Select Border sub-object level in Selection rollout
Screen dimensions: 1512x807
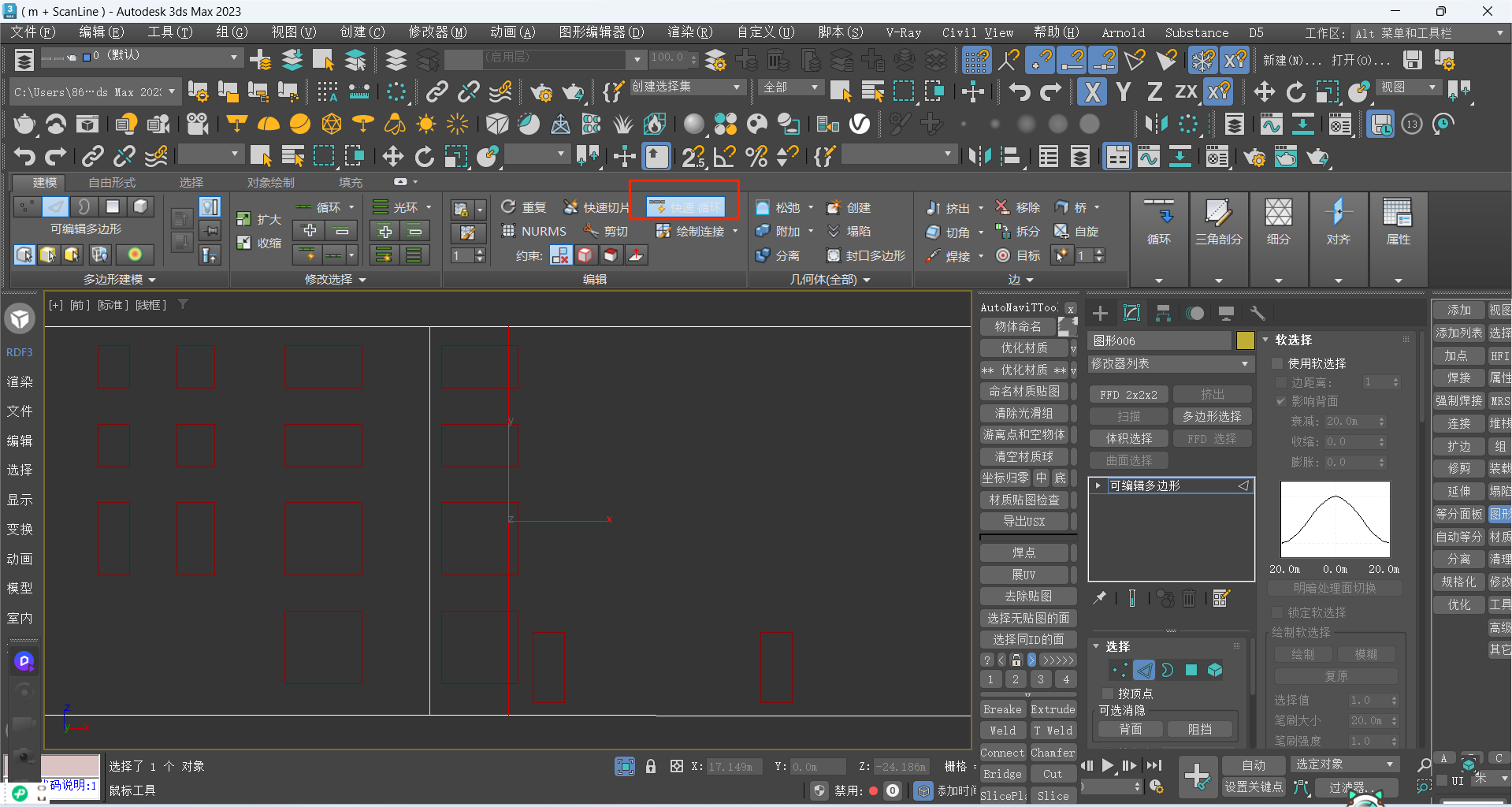pos(1167,670)
